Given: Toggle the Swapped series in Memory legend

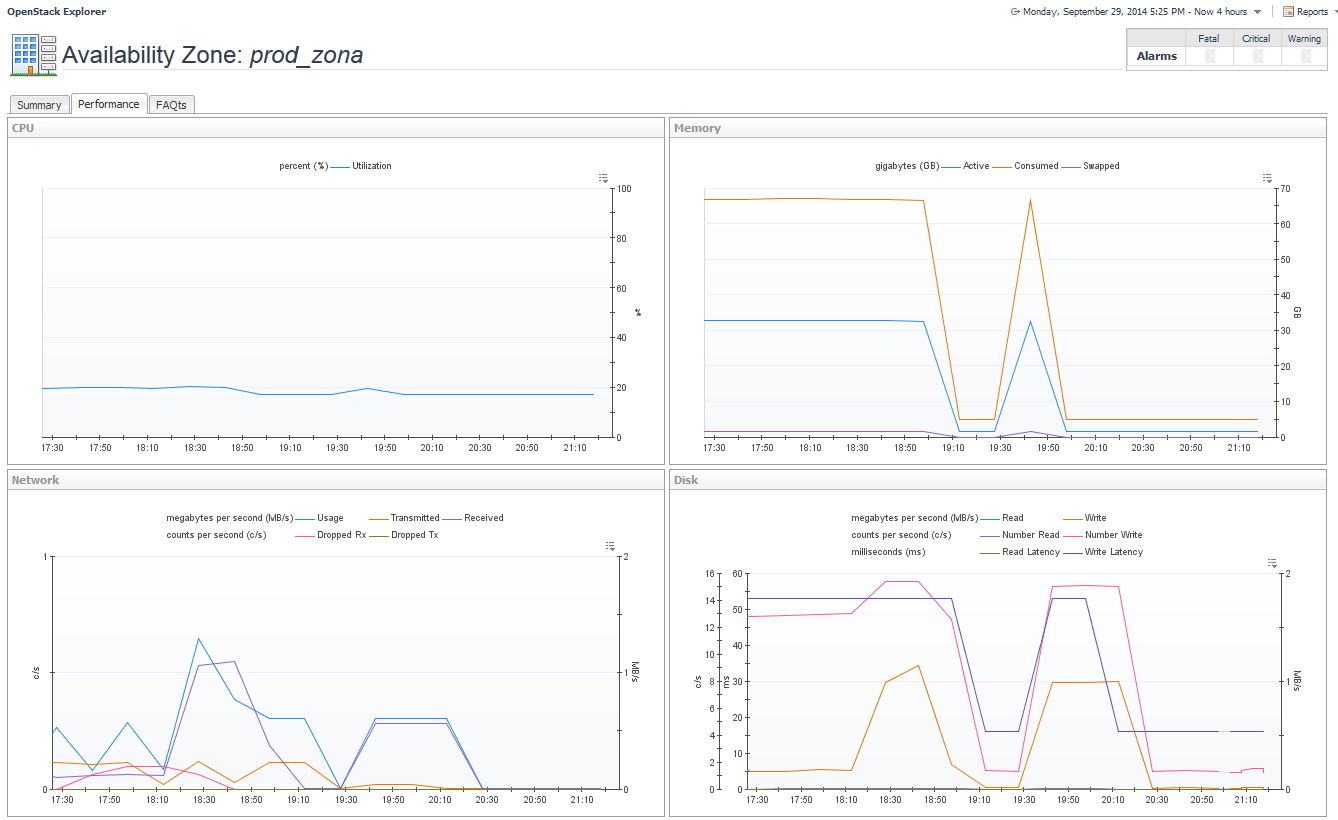Looking at the screenshot, I should [x=1100, y=166].
